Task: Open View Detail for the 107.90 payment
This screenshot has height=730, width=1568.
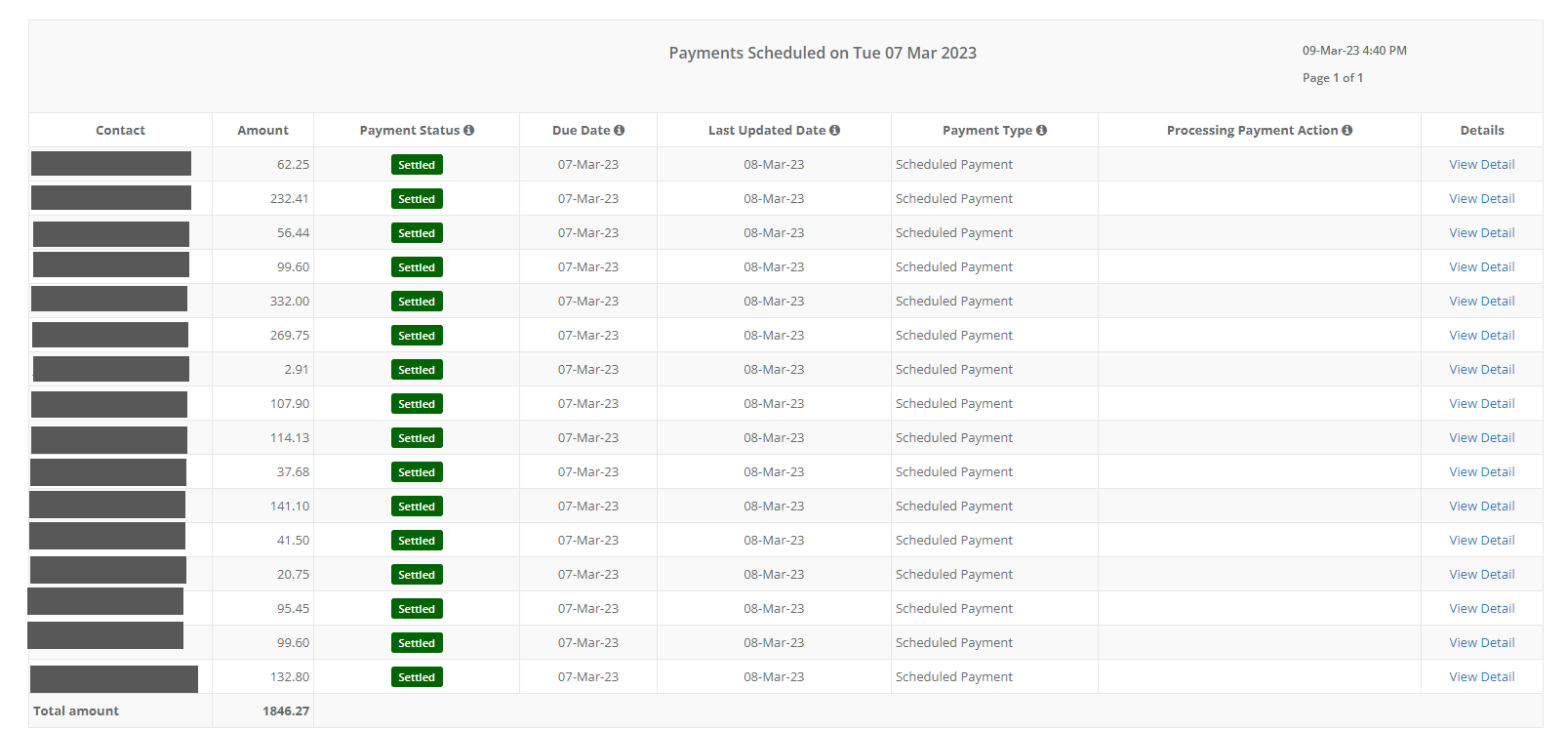Action: [x=1482, y=403]
